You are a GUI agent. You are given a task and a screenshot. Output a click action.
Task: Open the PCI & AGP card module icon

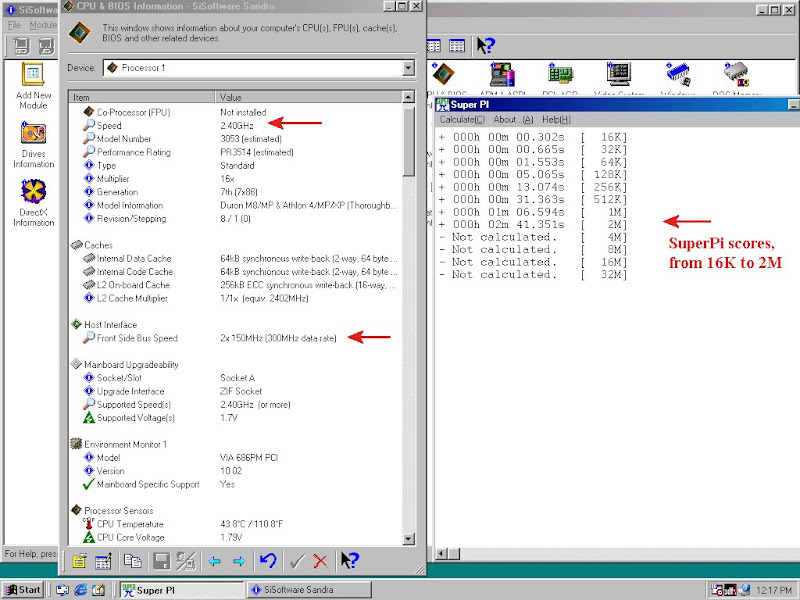[560, 74]
